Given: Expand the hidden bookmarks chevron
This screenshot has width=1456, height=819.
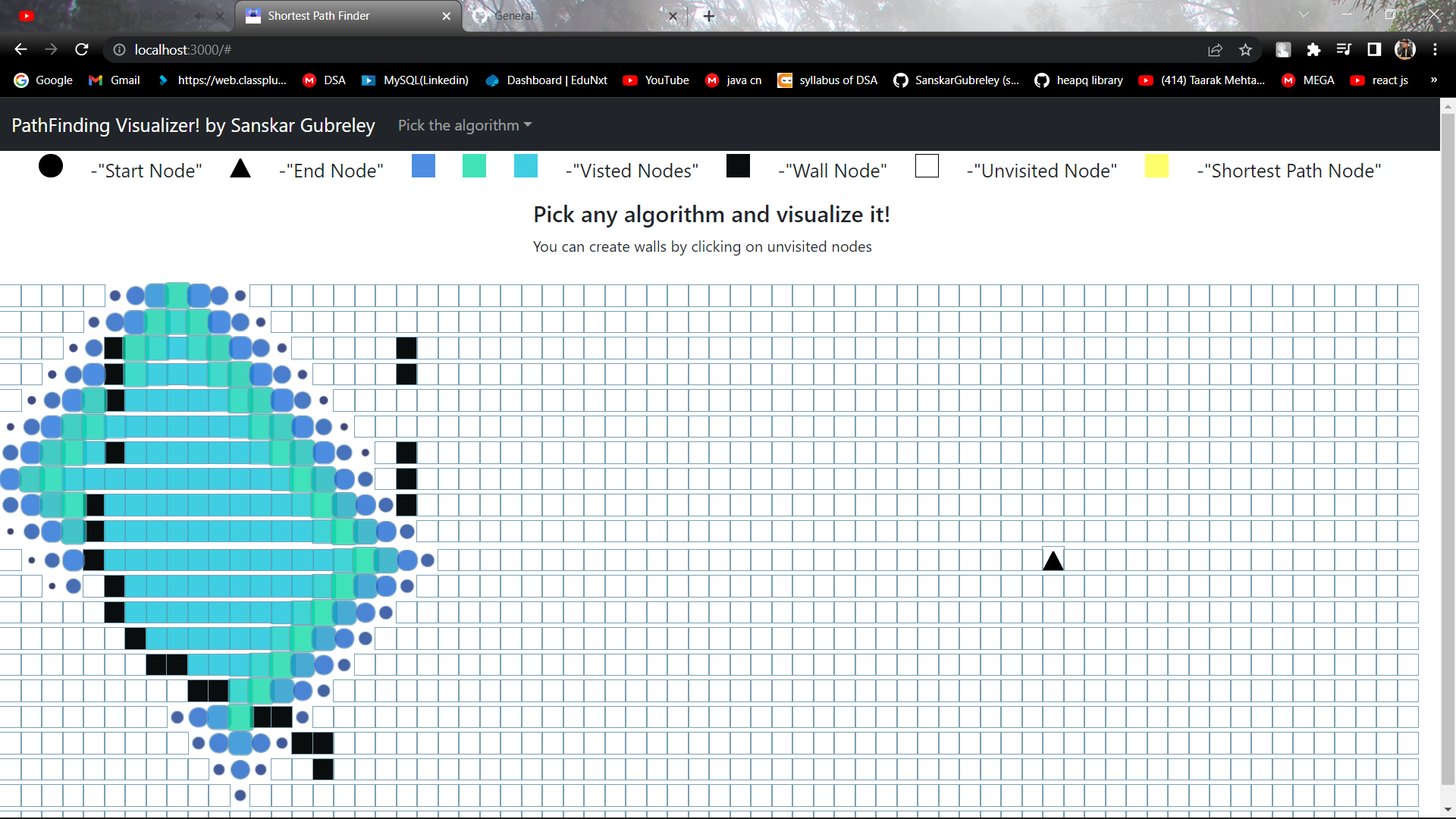Looking at the screenshot, I should (x=1433, y=80).
